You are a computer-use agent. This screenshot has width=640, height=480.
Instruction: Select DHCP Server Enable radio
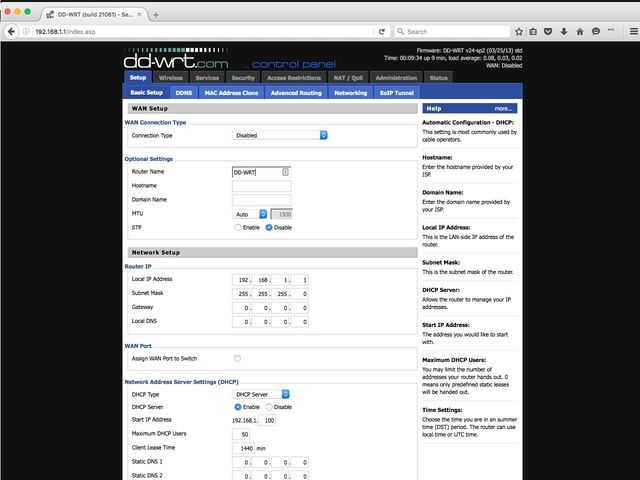(238, 407)
